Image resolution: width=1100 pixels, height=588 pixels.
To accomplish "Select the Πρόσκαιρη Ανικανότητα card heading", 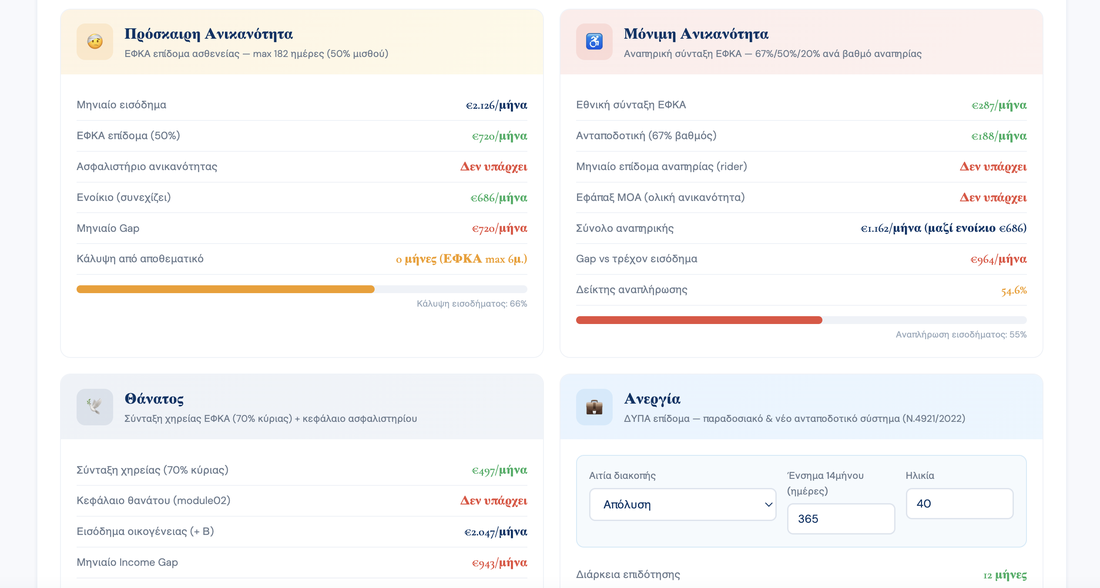I will (209, 34).
